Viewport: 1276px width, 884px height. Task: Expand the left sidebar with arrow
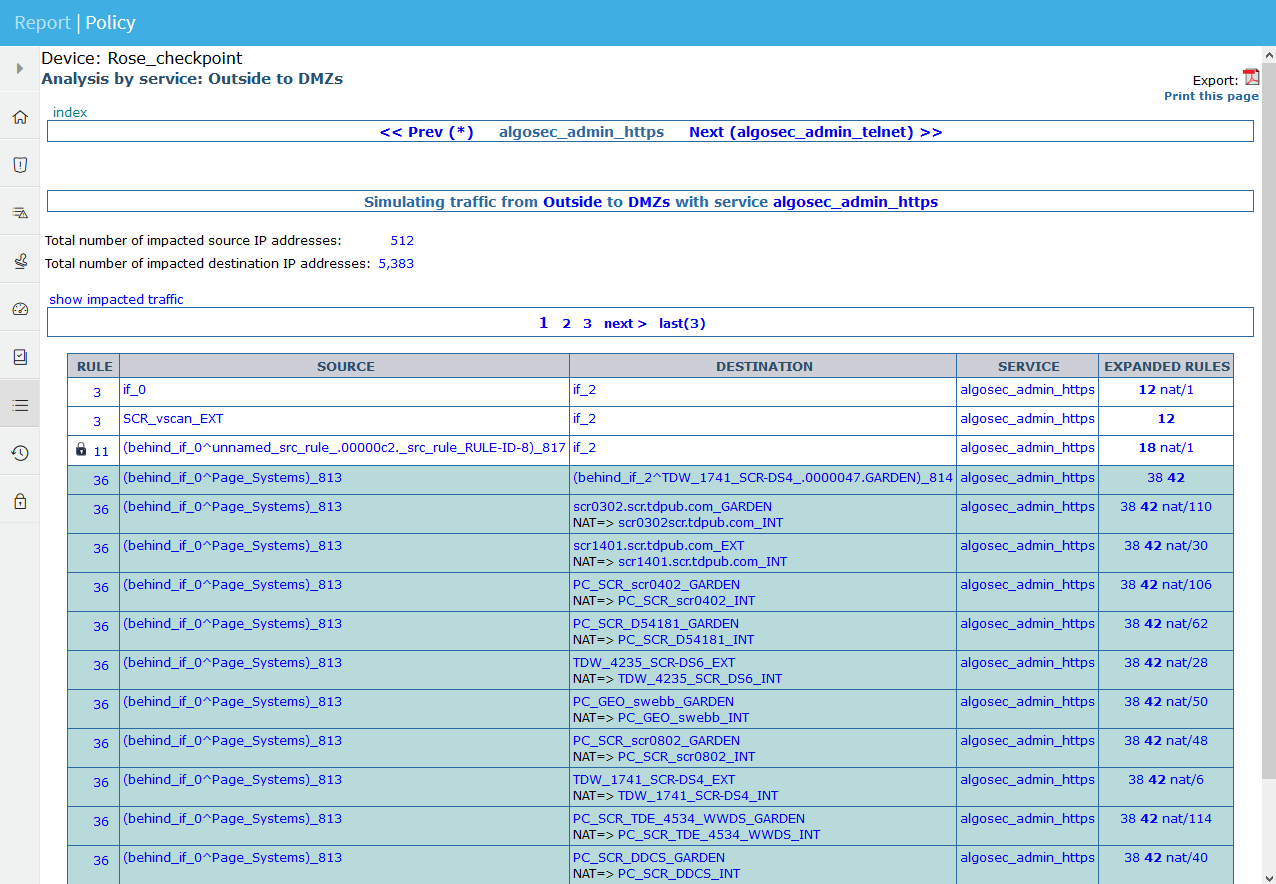click(x=19, y=69)
